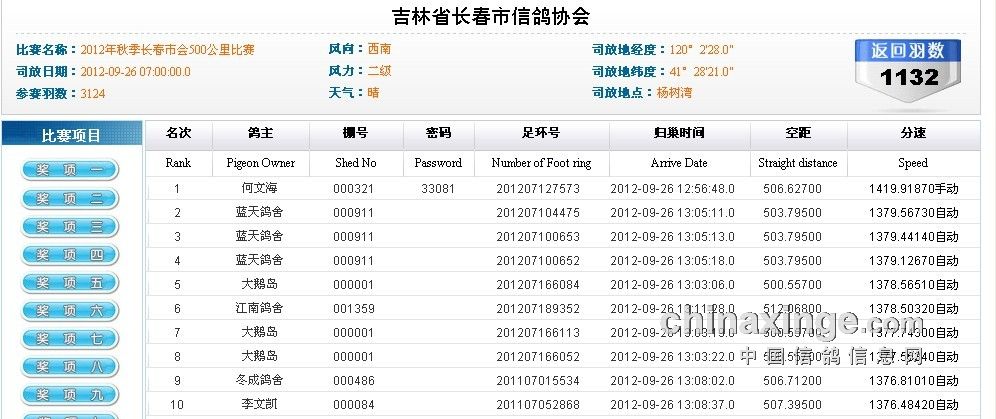
Task: Click the 鸽主 Pigeon Owner column header
Action: click(259, 134)
